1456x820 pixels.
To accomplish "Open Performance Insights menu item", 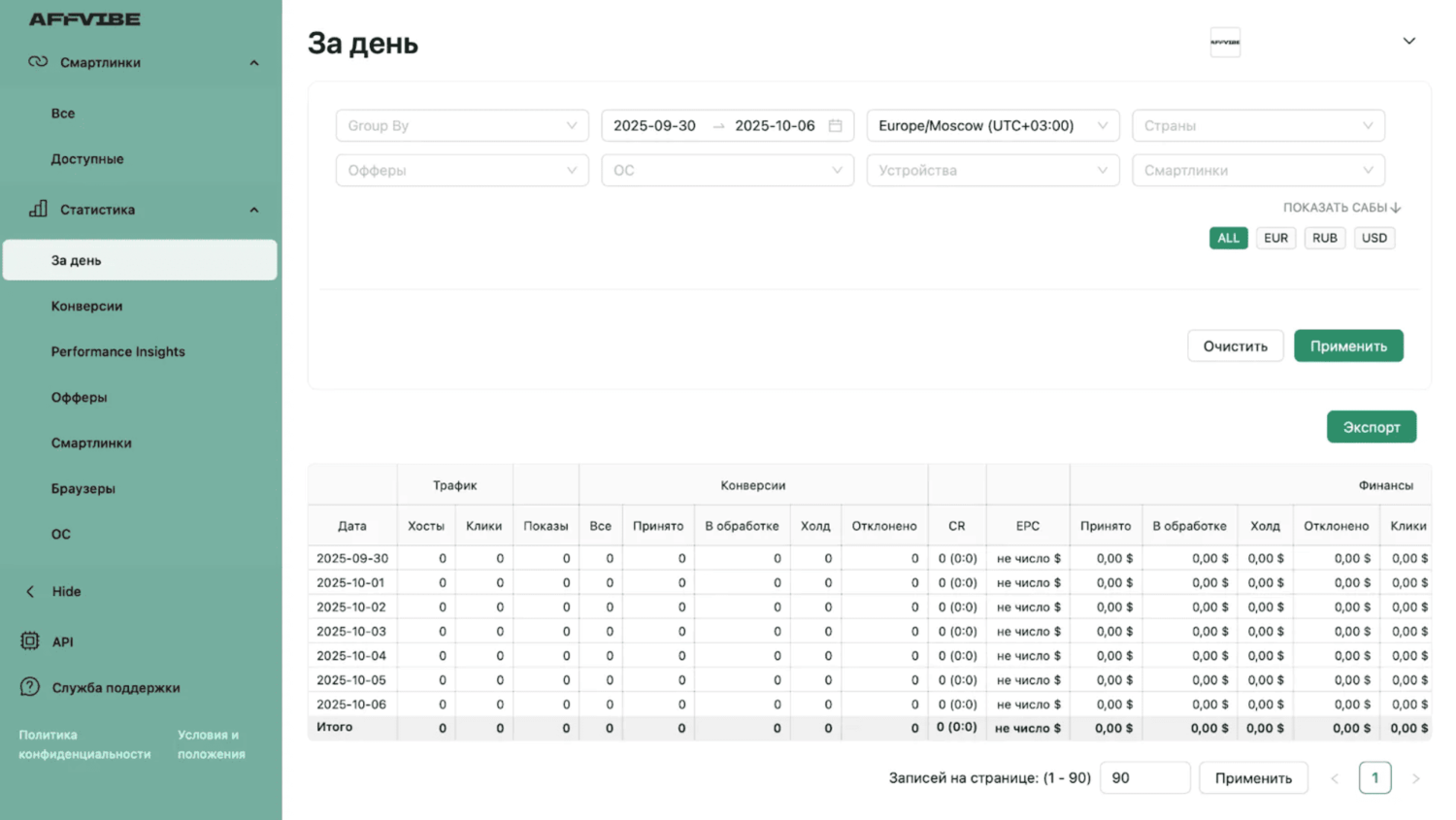I will click(117, 351).
